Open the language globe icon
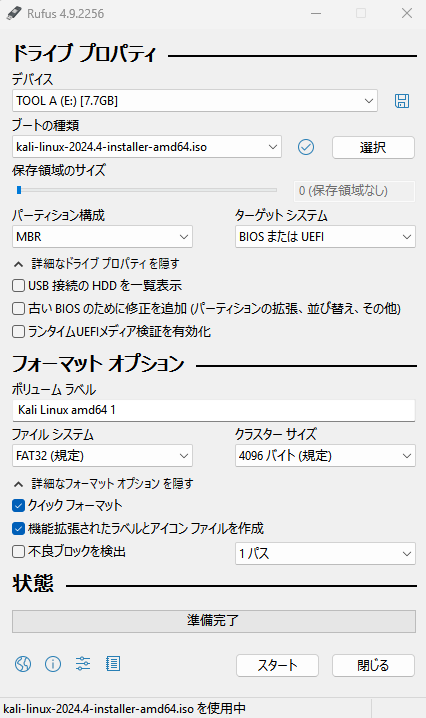The image size is (426, 718). 23,664
